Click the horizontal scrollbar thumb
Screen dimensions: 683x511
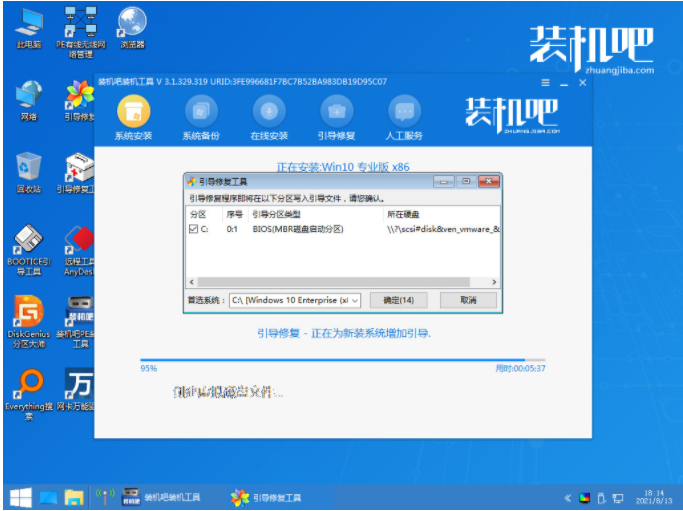coord(333,282)
